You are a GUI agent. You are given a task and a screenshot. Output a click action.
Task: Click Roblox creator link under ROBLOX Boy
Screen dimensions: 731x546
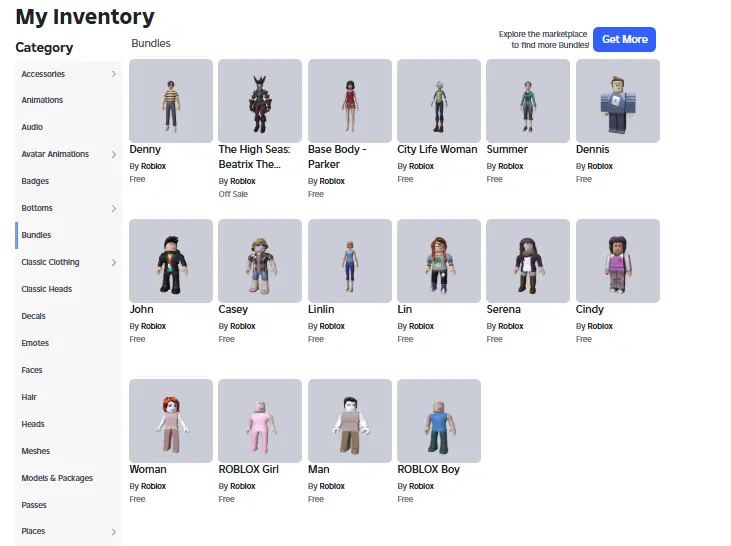(x=421, y=486)
